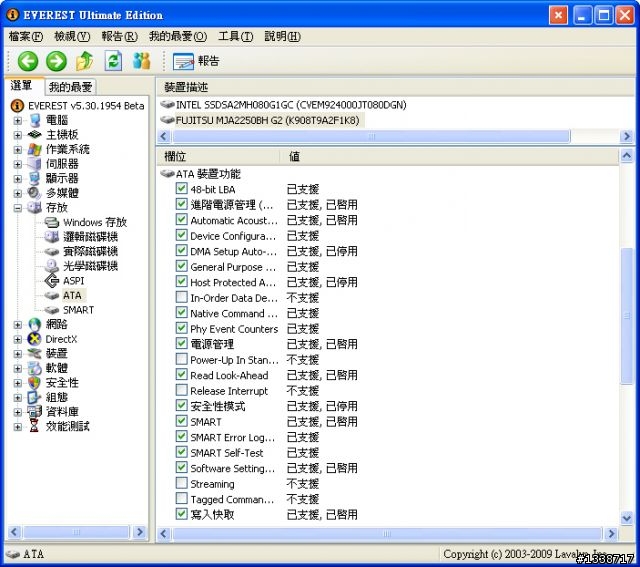Image resolution: width=640 pixels, height=567 pixels.
Task: Open the 檔案(F) menu
Action: coord(26,37)
